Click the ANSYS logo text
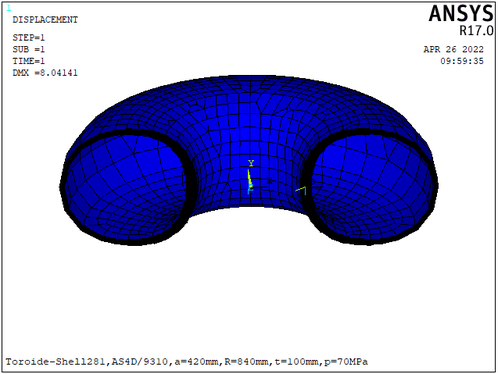The width and height of the screenshot is (498, 374). [x=461, y=14]
